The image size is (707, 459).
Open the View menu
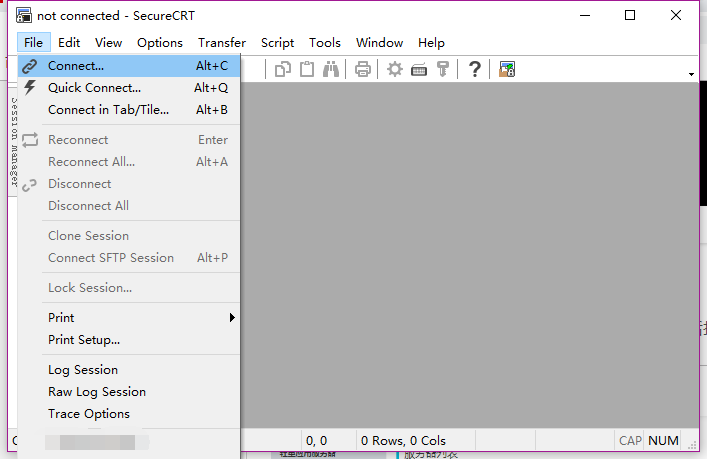click(x=108, y=43)
